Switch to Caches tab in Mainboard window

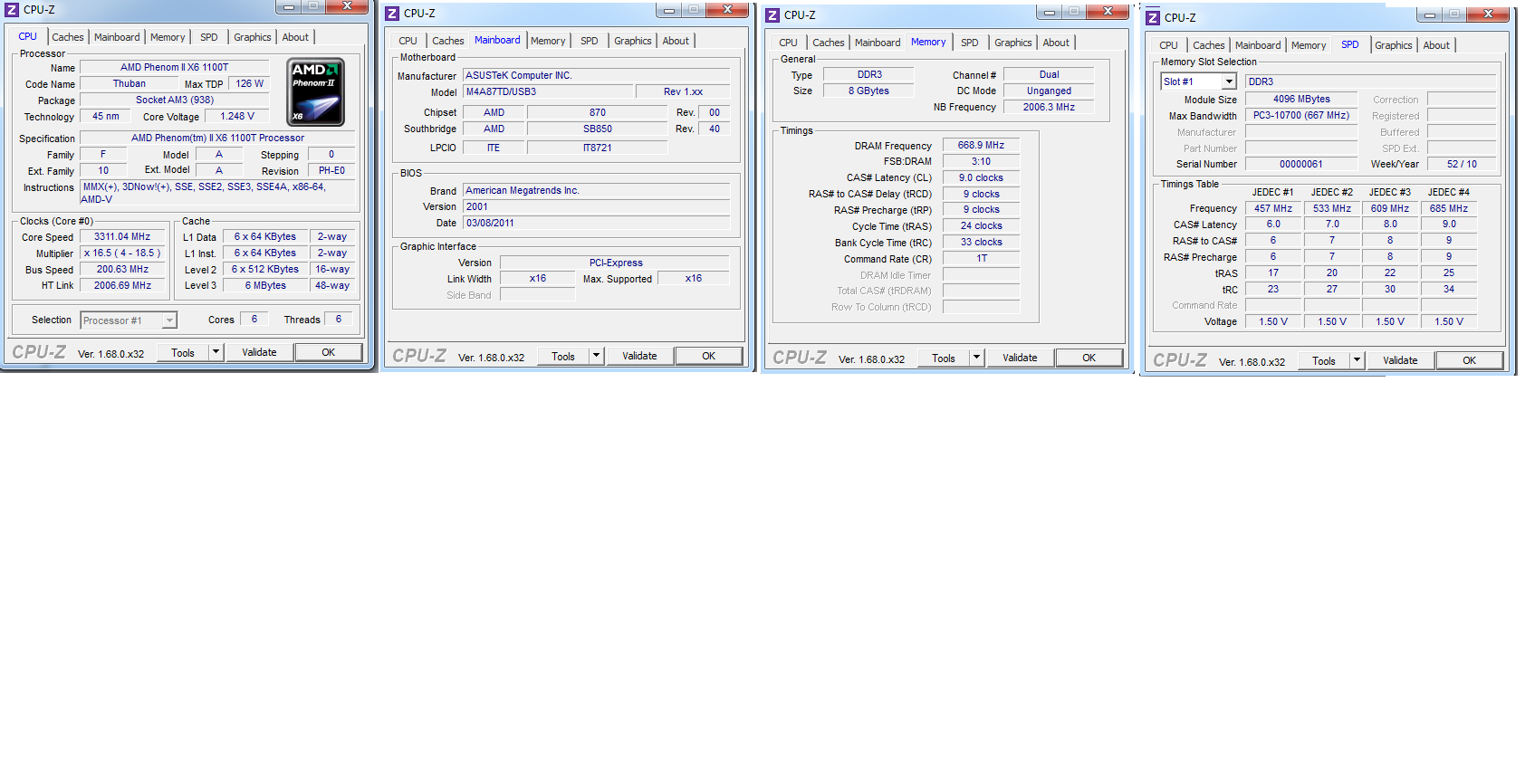tap(447, 41)
